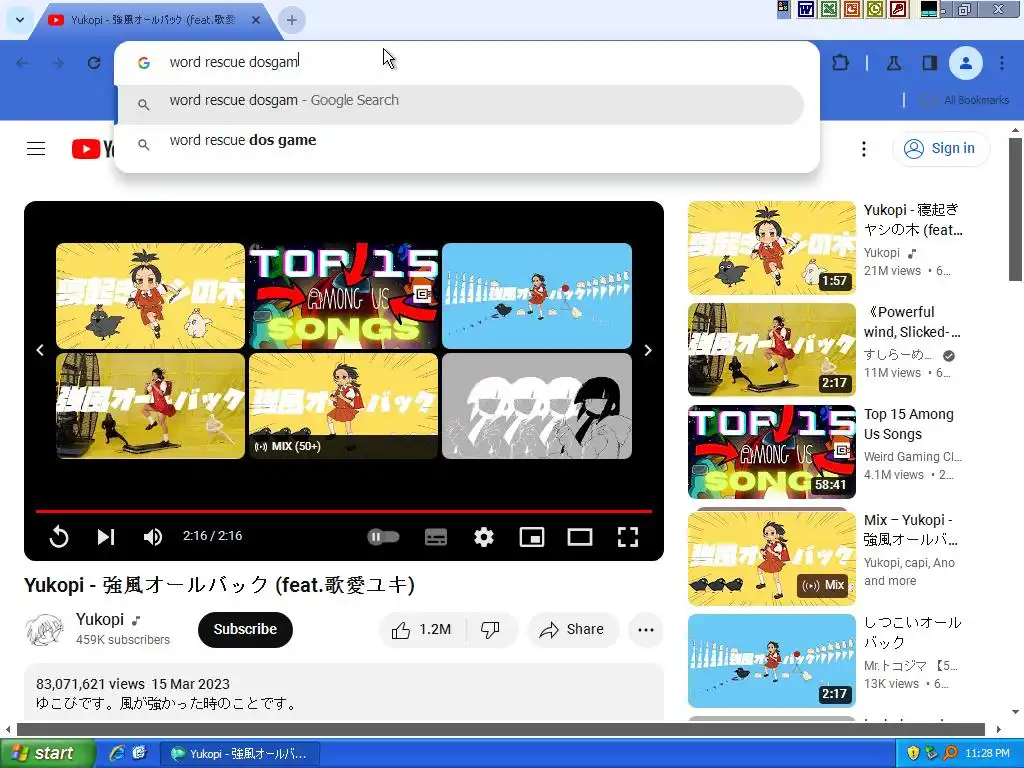
Task: Open the Chrome profile avatar
Action: (965, 63)
